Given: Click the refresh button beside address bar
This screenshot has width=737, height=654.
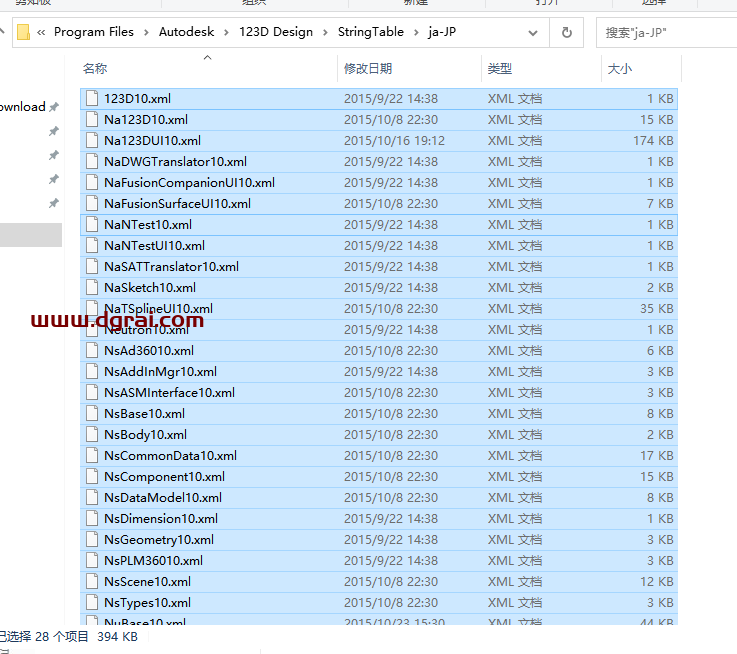Looking at the screenshot, I should click(566, 32).
